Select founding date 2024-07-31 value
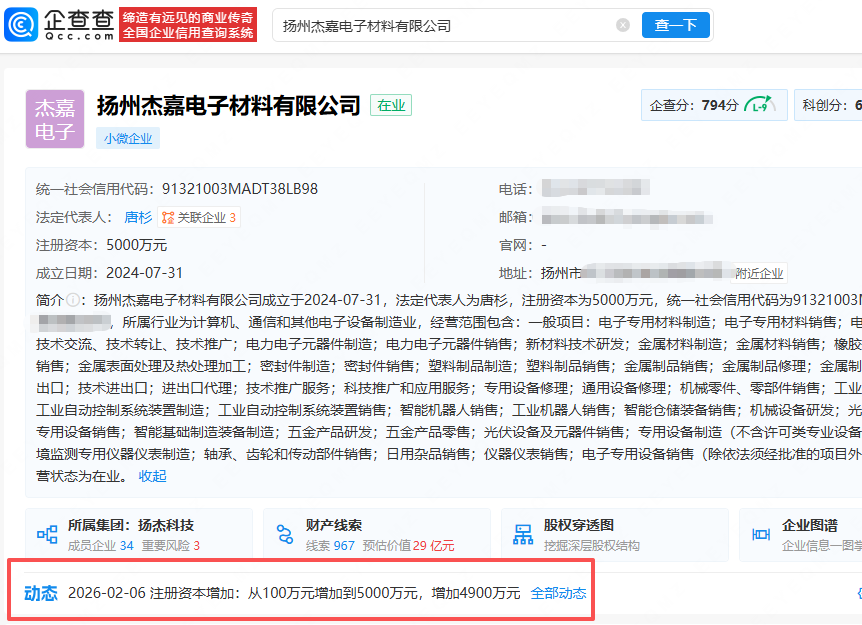 pos(145,273)
